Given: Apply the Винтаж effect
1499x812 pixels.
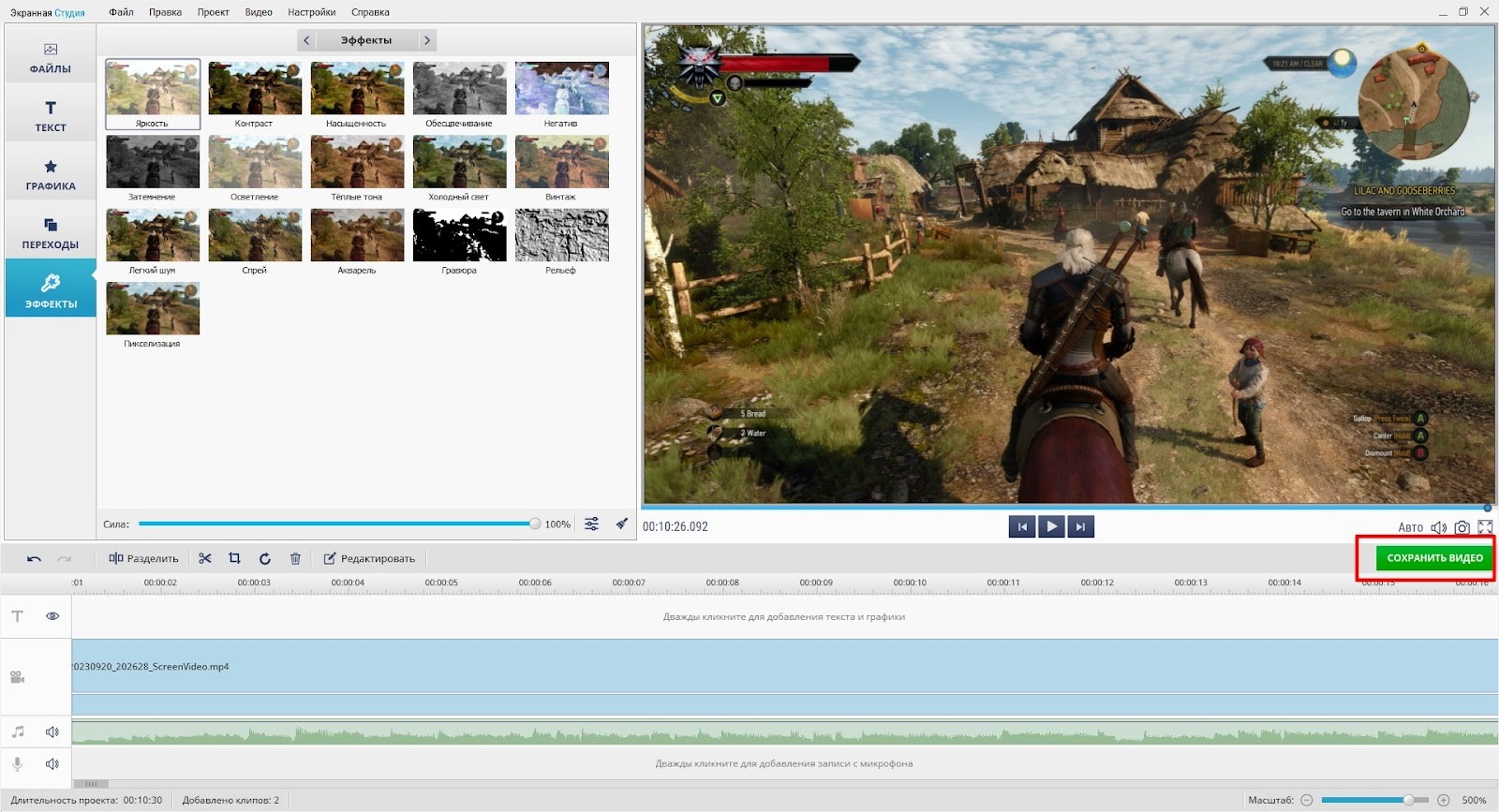Looking at the screenshot, I should pos(561,168).
